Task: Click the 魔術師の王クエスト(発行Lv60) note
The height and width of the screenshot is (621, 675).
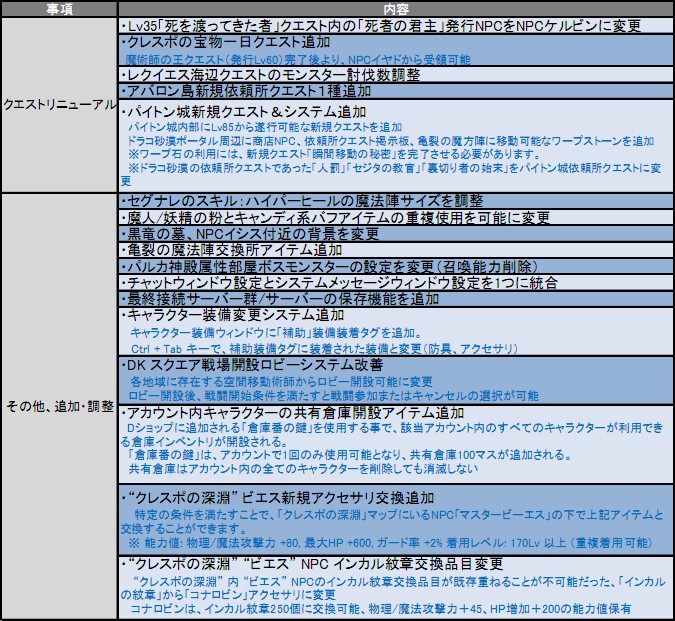Action: [298, 59]
